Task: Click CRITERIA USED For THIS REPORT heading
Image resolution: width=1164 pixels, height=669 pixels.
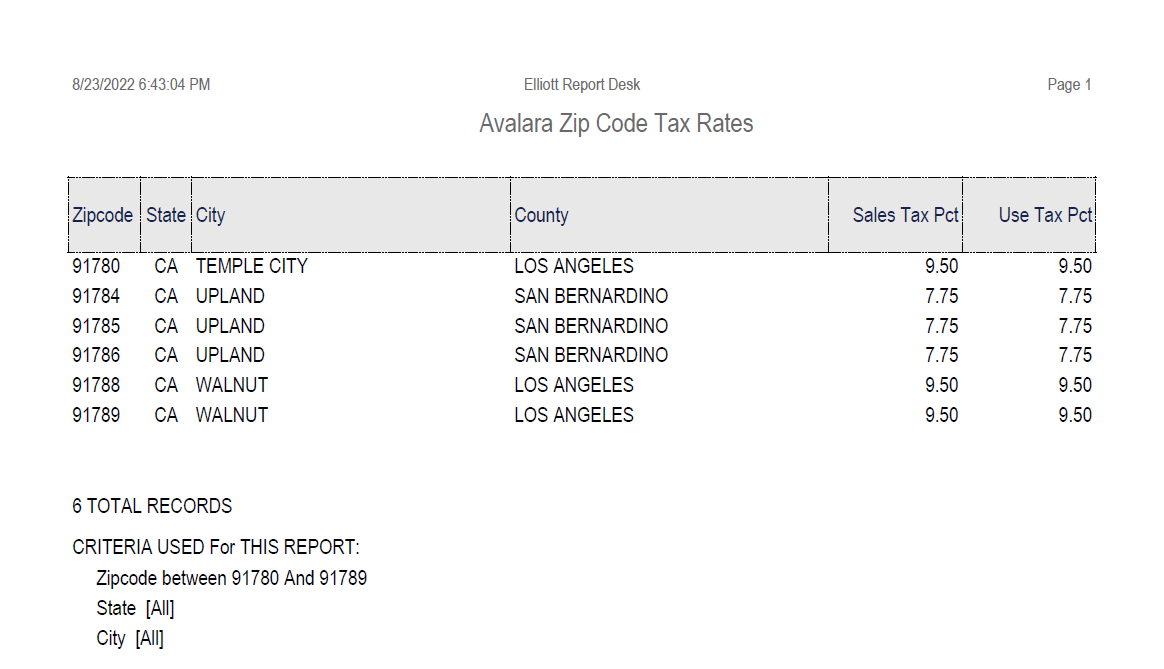Action: click(x=216, y=547)
